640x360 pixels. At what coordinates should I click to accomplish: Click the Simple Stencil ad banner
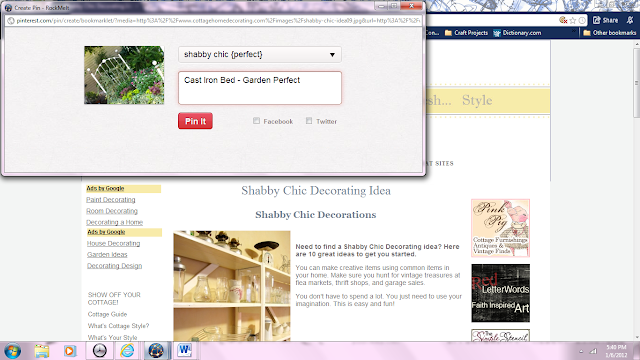click(500, 336)
